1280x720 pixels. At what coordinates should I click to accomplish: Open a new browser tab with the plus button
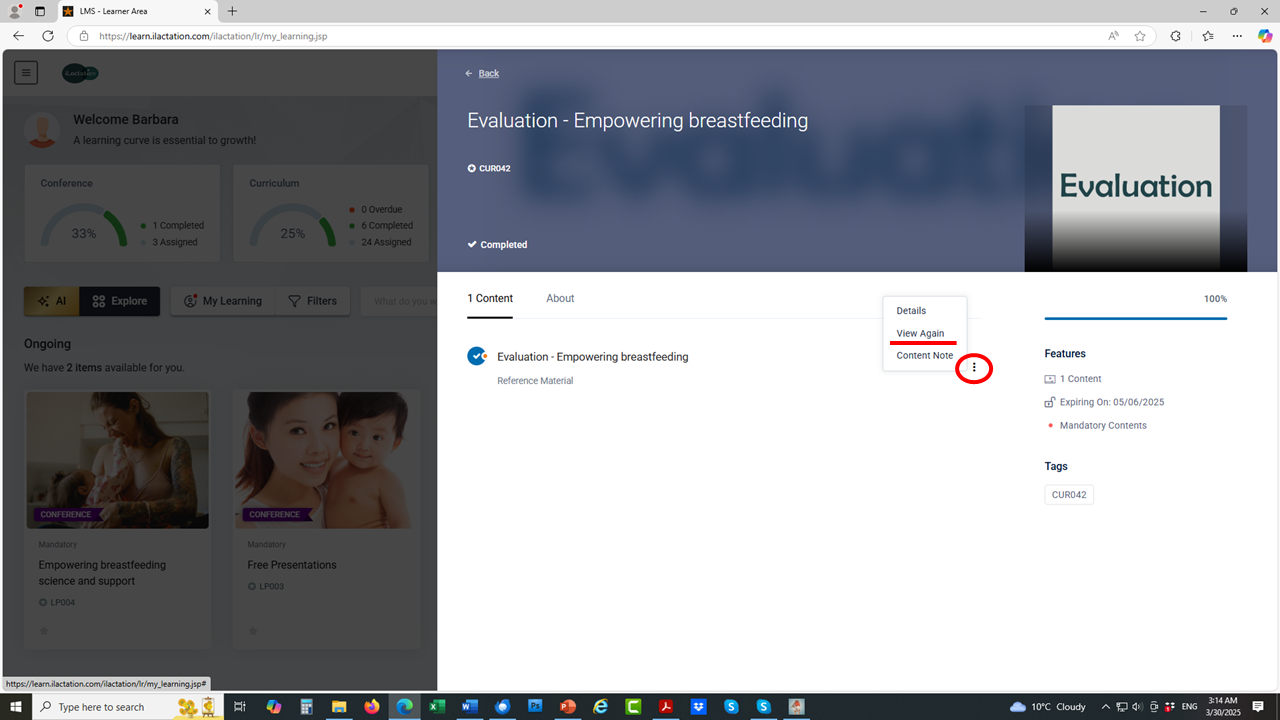tap(232, 11)
